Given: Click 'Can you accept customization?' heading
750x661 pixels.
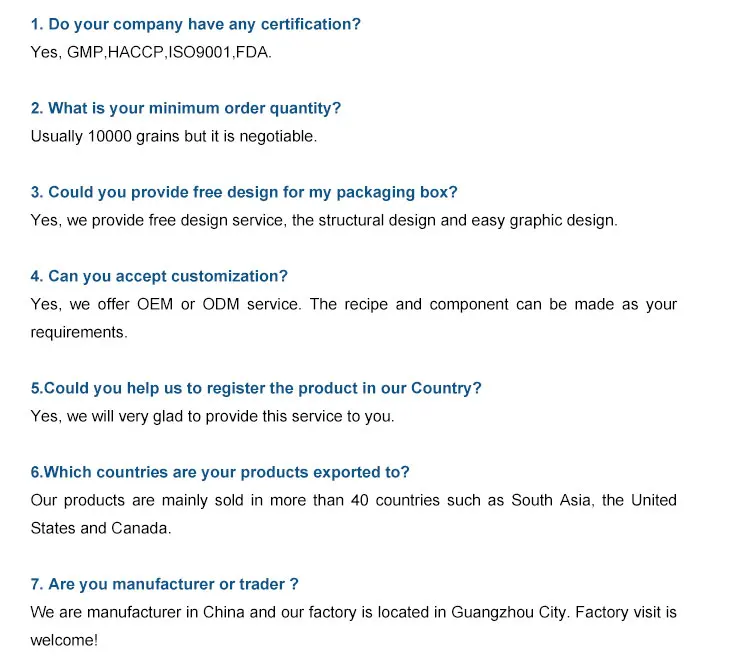Looking at the screenshot, I should pyautogui.click(x=159, y=276).
